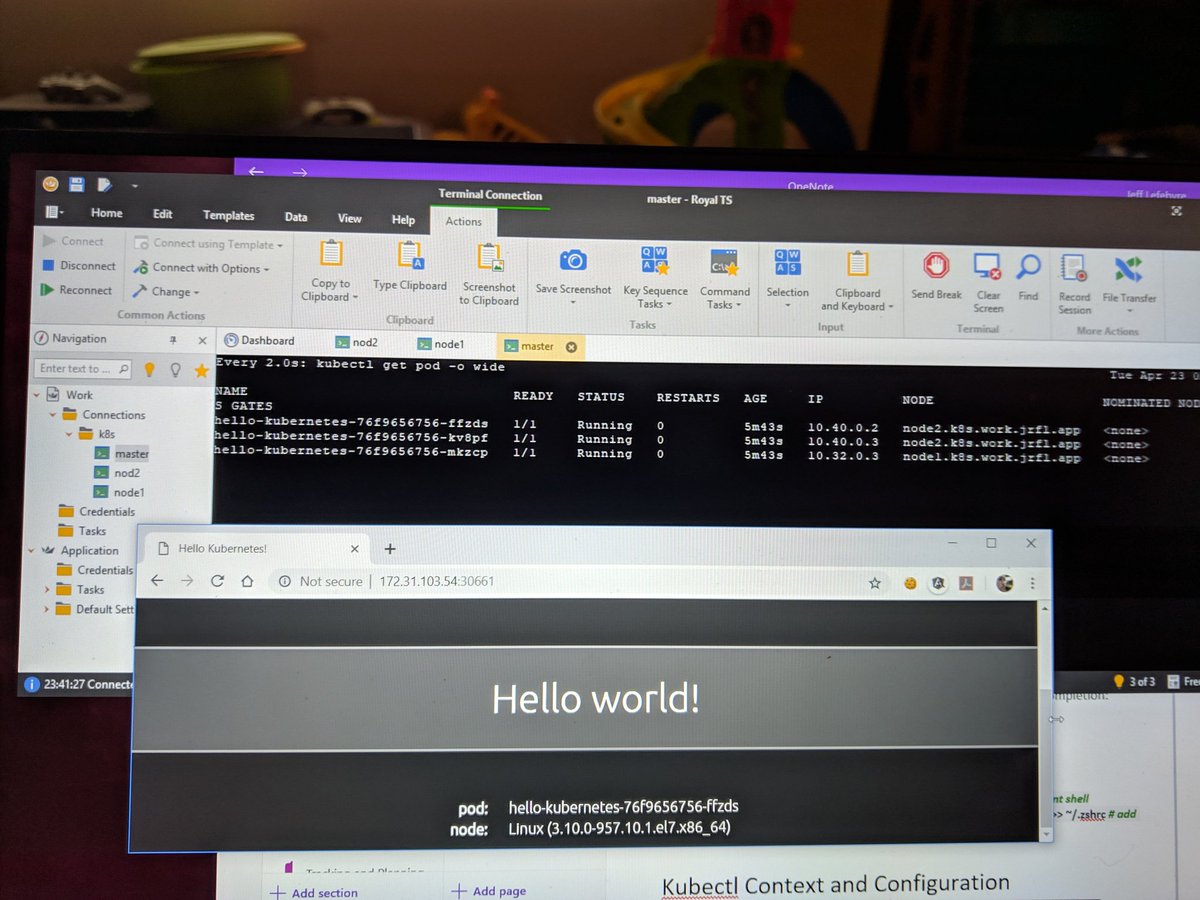Select master connection in tree
Viewport: 1200px width, 900px height.
[122, 454]
